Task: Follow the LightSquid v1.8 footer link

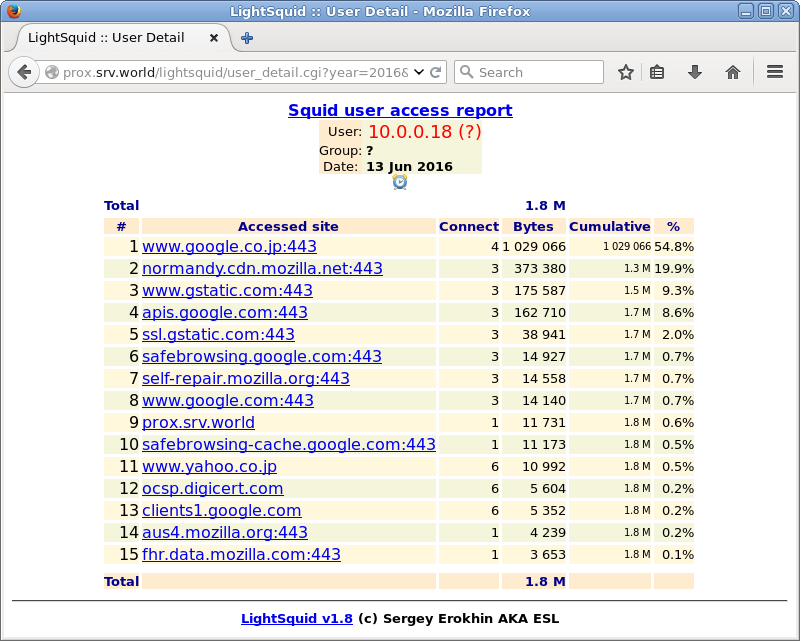Action: 296,619
